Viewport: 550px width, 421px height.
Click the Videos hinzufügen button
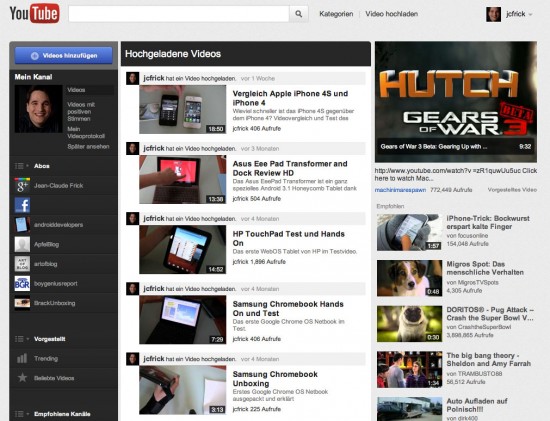tap(63, 55)
